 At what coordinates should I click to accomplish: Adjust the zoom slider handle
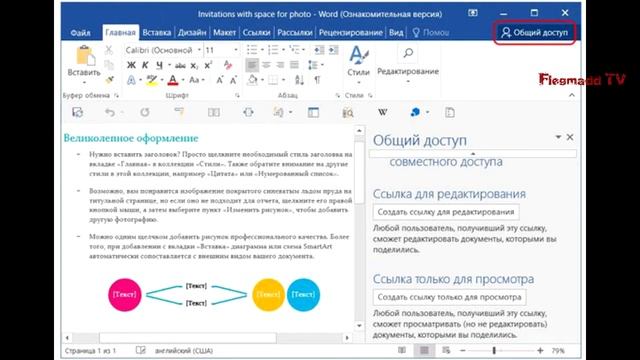tap(494, 350)
